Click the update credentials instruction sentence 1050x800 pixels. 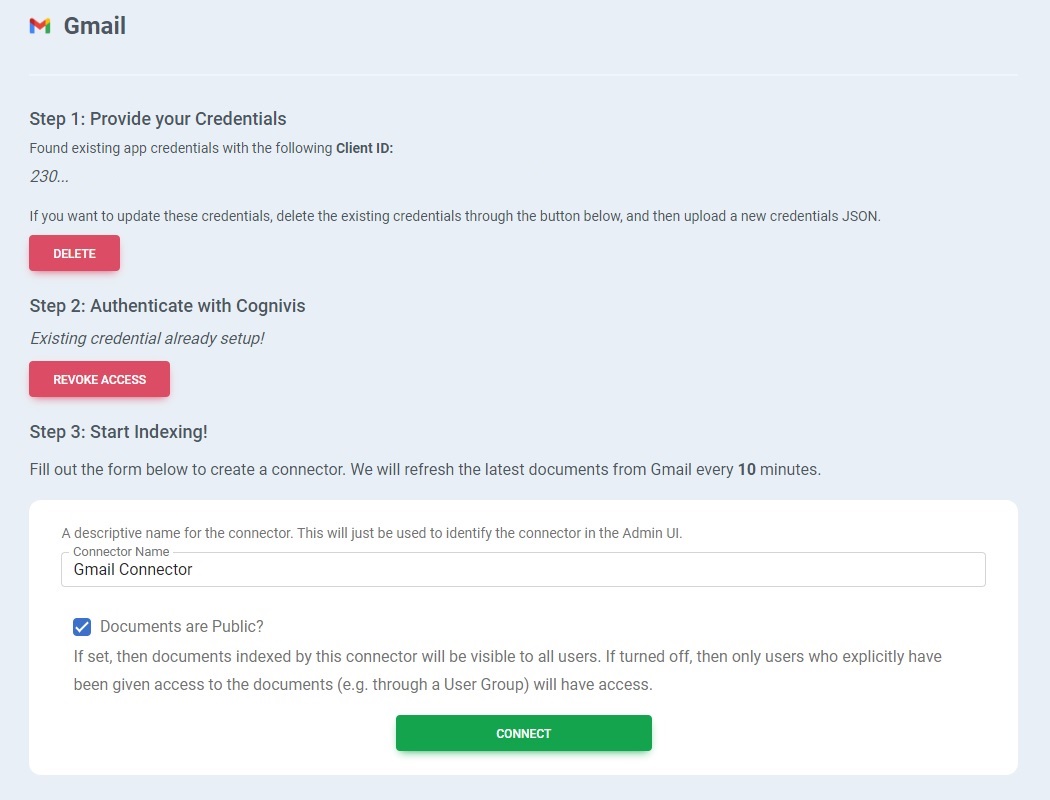pos(455,216)
